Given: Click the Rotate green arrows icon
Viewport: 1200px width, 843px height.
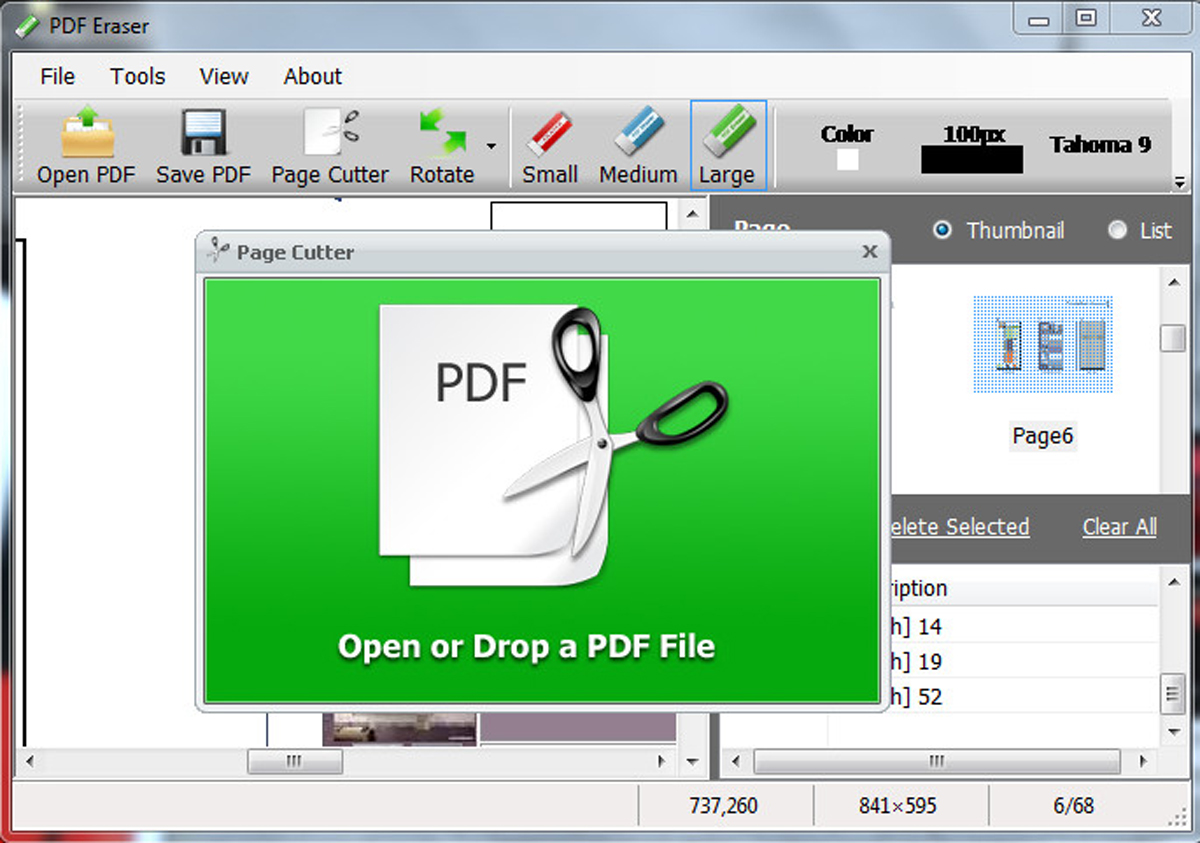Looking at the screenshot, I should 441,135.
